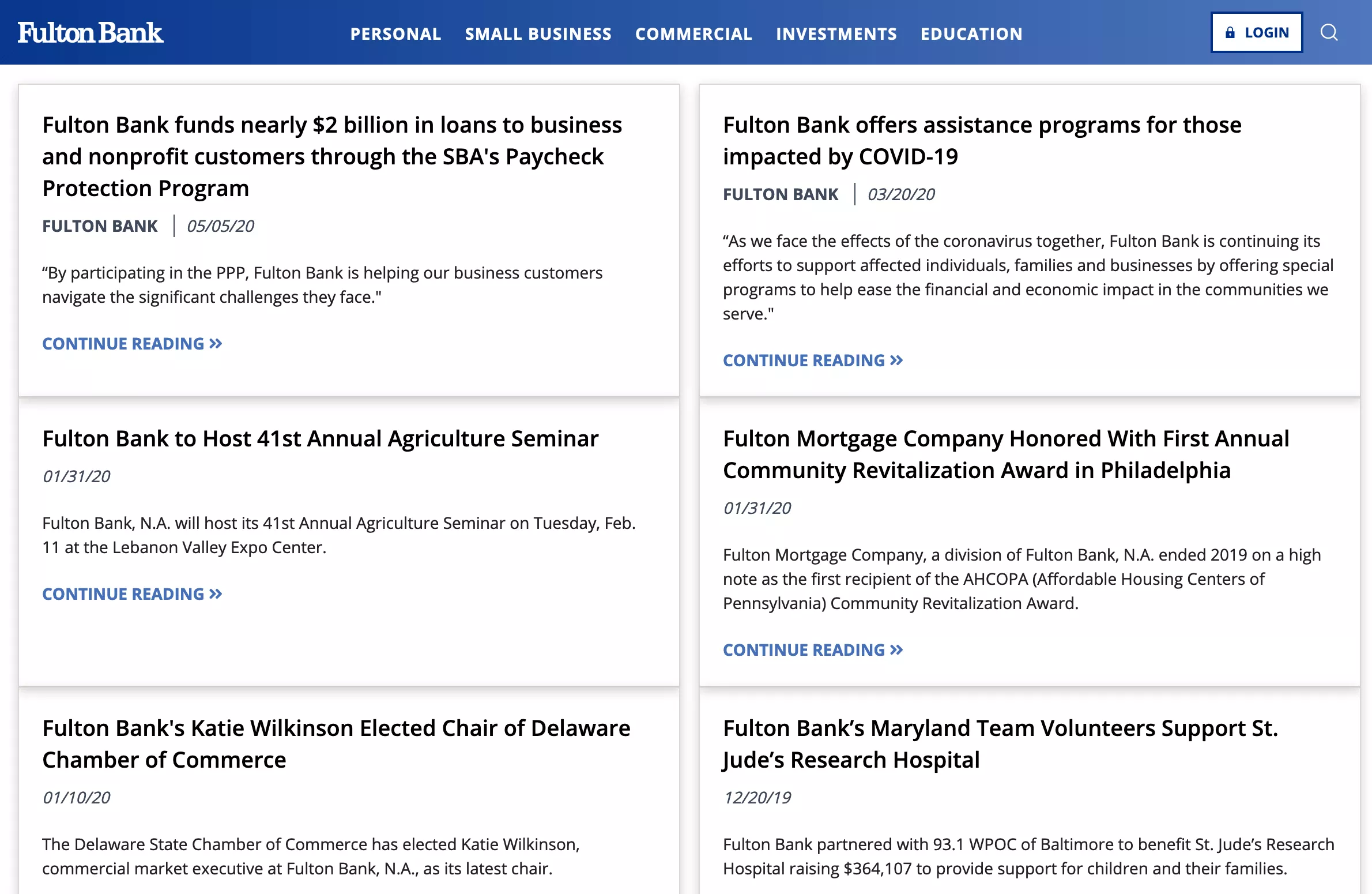1372x894 pixels.
Task: Open the 41st Annual Agriculture Seminar headline
Action: coord(321,439)
